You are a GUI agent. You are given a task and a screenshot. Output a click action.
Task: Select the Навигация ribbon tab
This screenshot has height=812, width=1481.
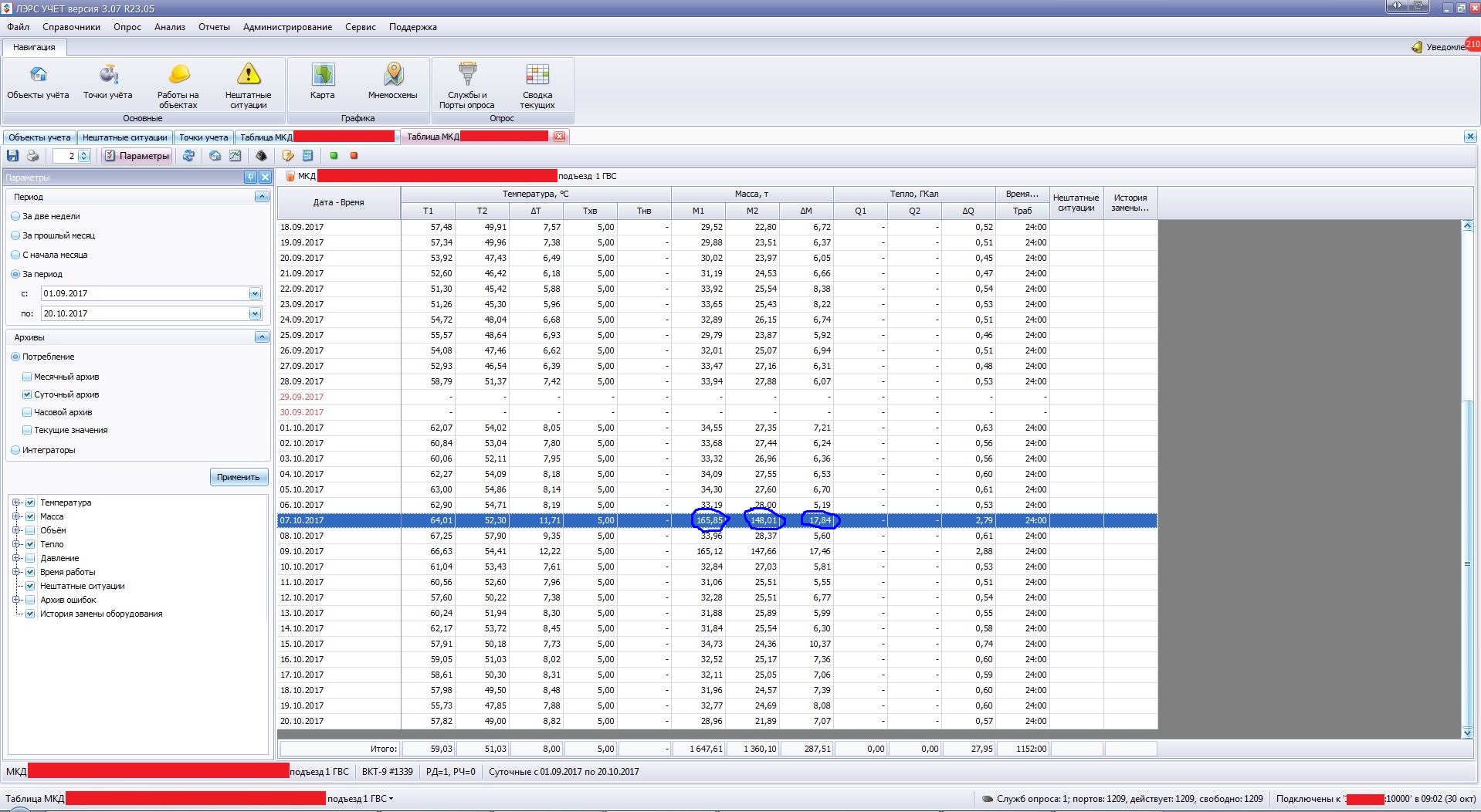pos(34,47)
